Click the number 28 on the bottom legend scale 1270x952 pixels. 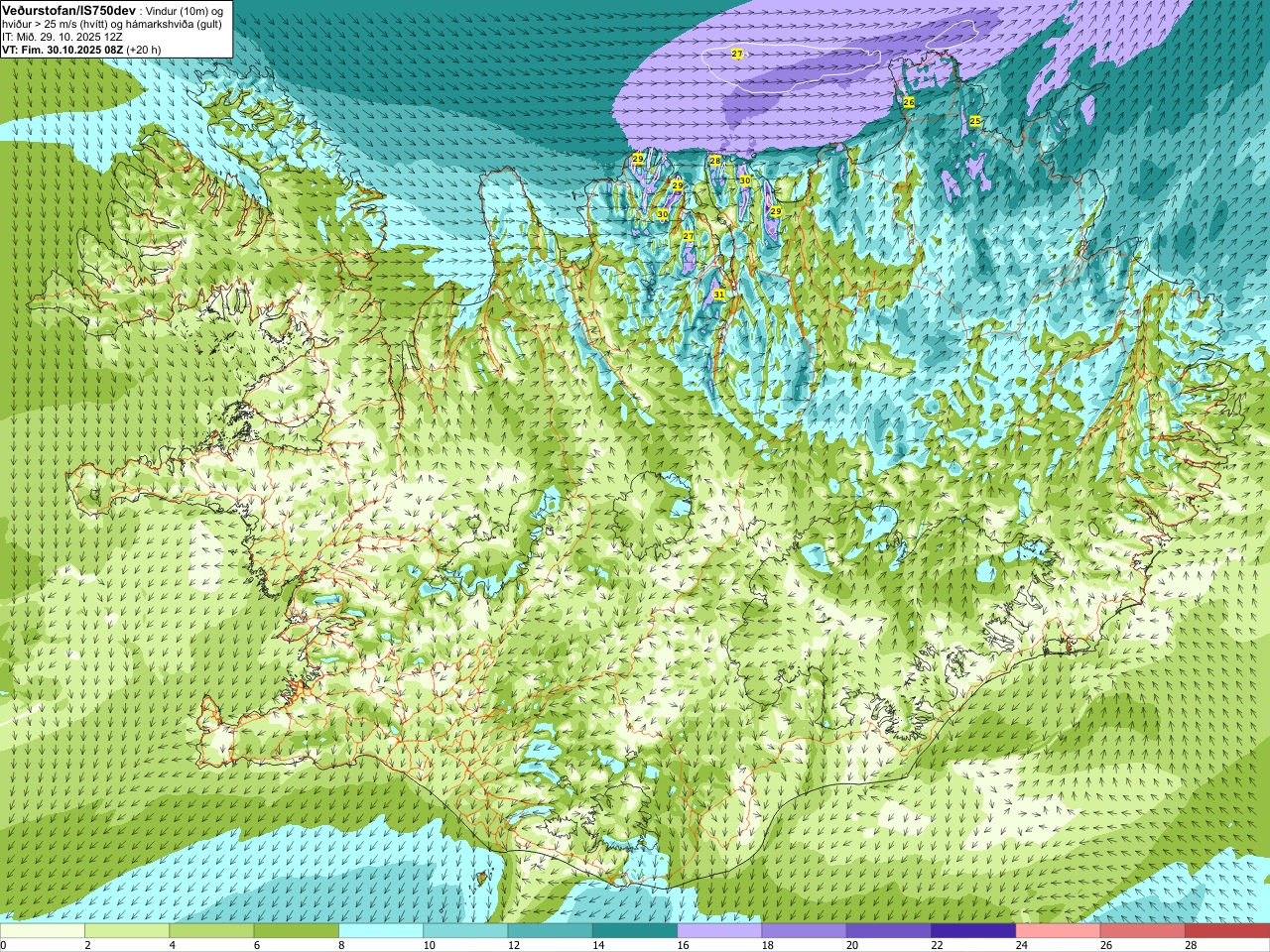(1190, 945)
